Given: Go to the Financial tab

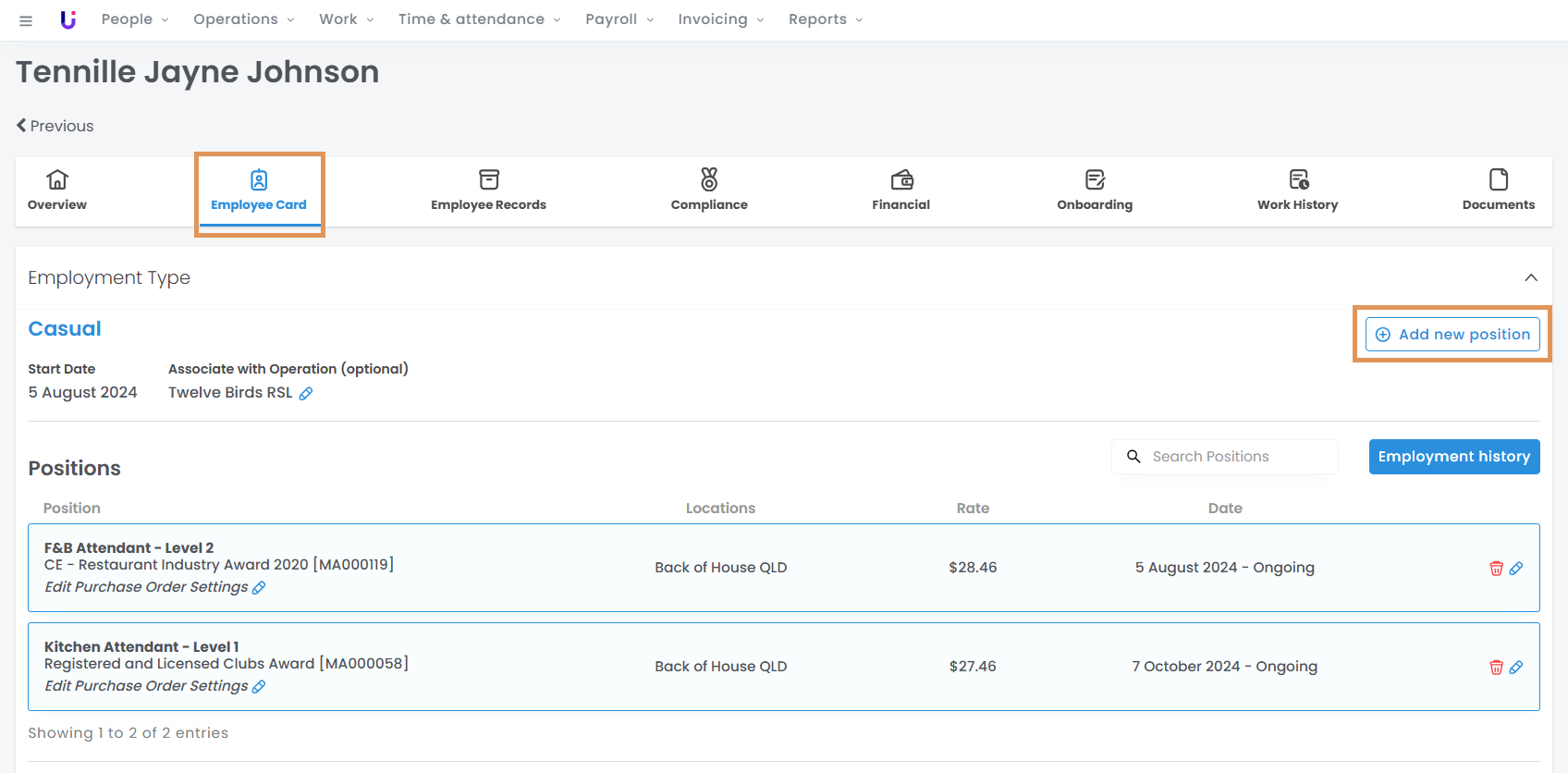Looking at the screenshot, I should pos(900,190).
